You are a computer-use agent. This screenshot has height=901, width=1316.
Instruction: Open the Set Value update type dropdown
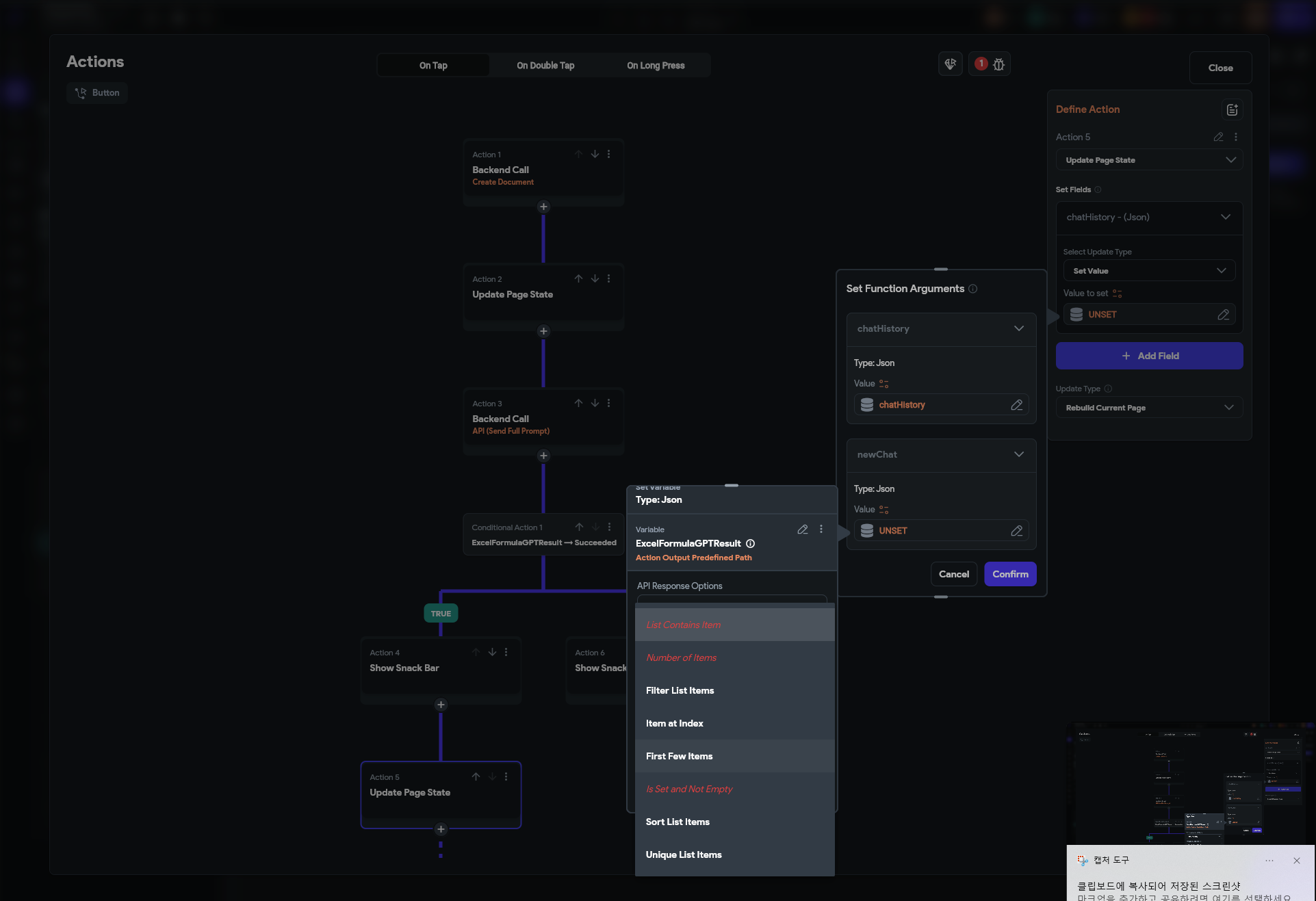[x=1150, y=271]
